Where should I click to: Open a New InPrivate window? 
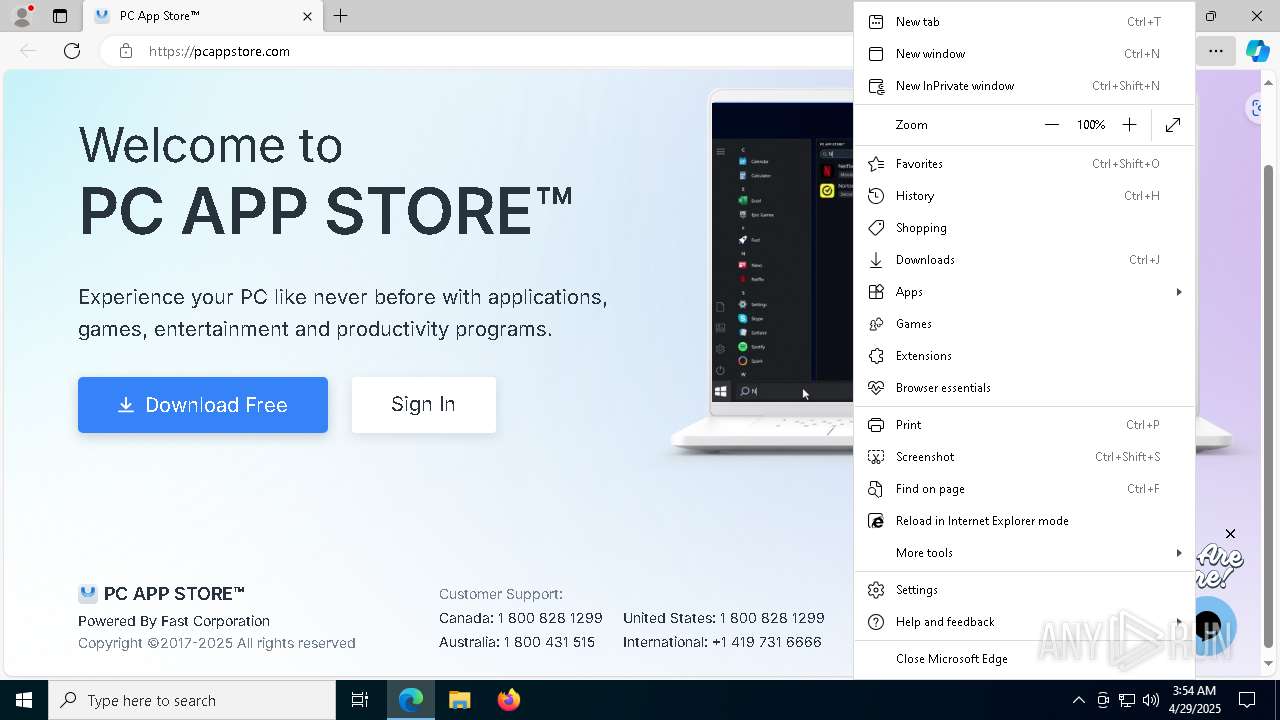pyautogui.click(x=1024, y=86)
